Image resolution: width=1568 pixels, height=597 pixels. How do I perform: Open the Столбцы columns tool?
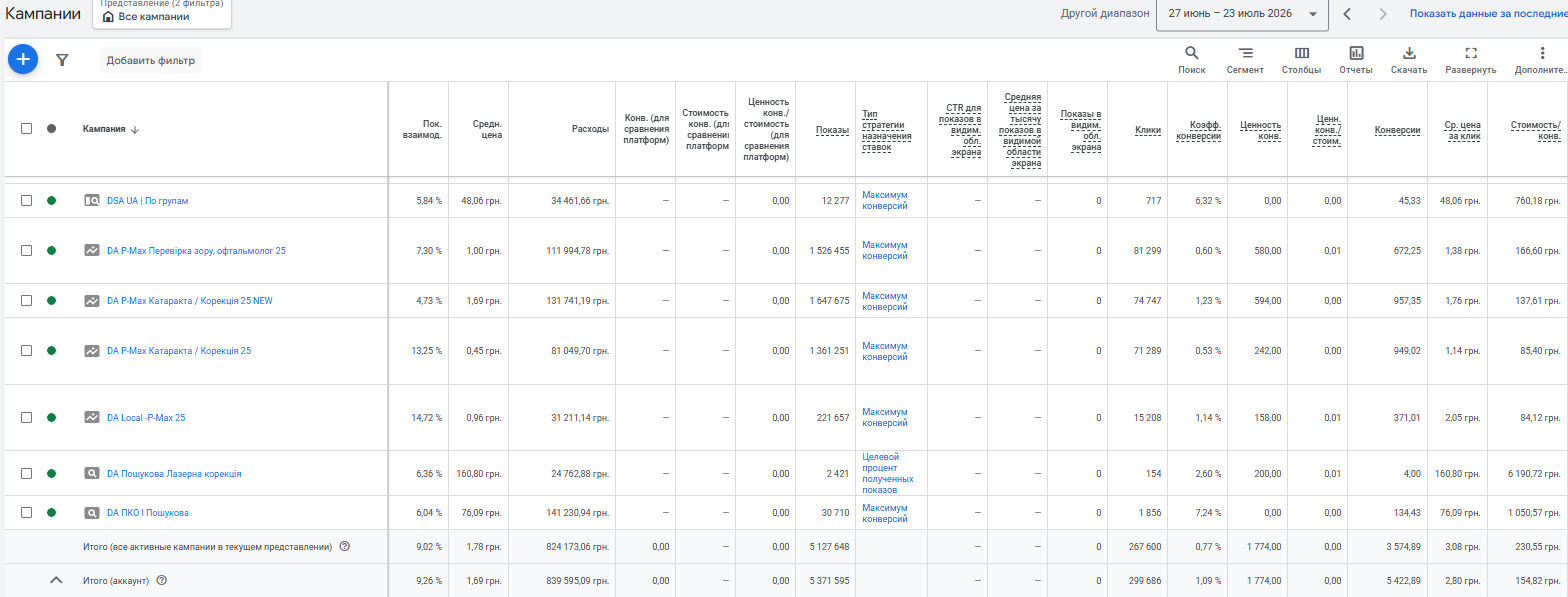(1301, 60)
